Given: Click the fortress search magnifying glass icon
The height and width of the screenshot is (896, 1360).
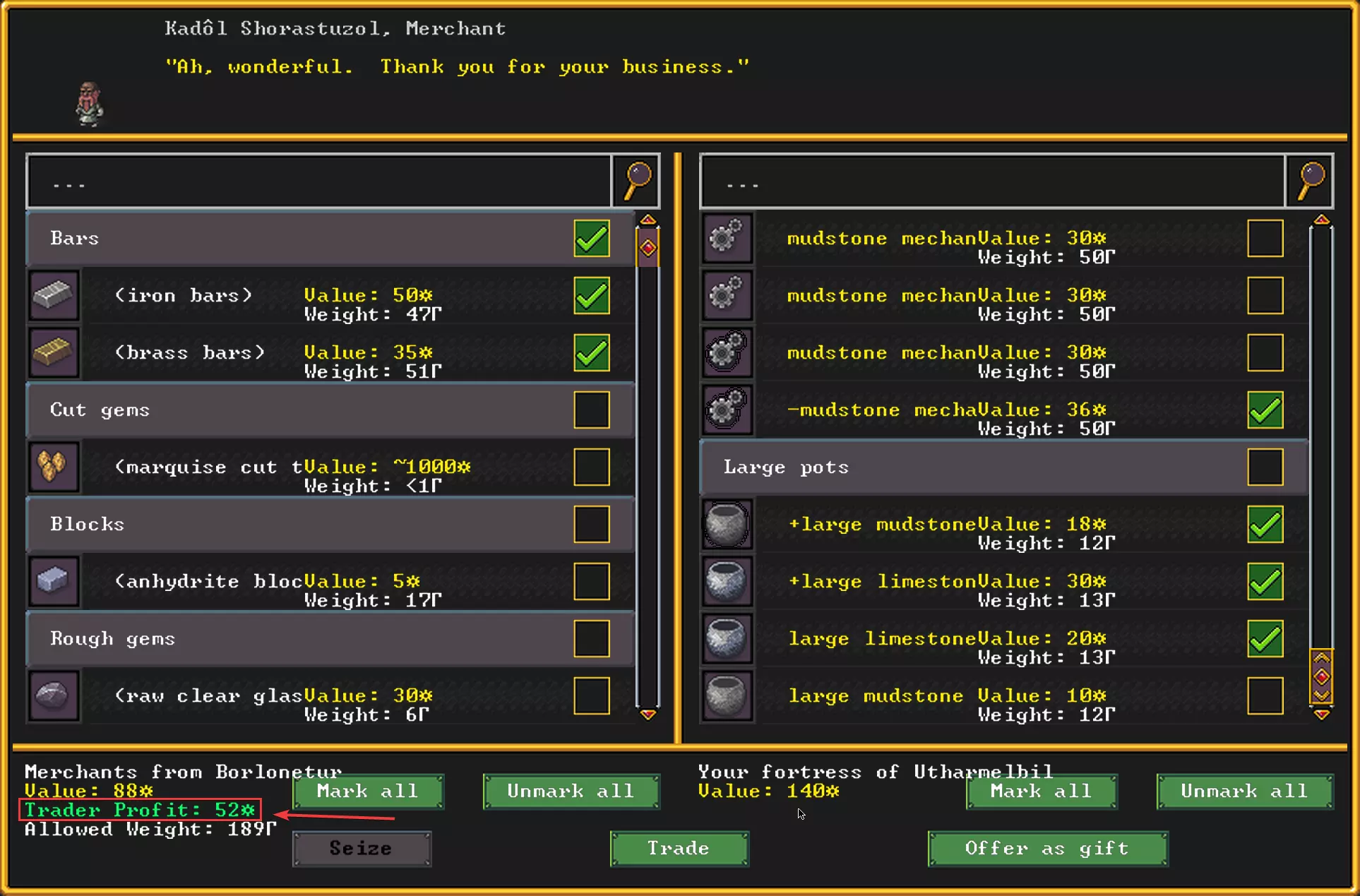Looking at the screenshot, I should tap(1310, 181).
